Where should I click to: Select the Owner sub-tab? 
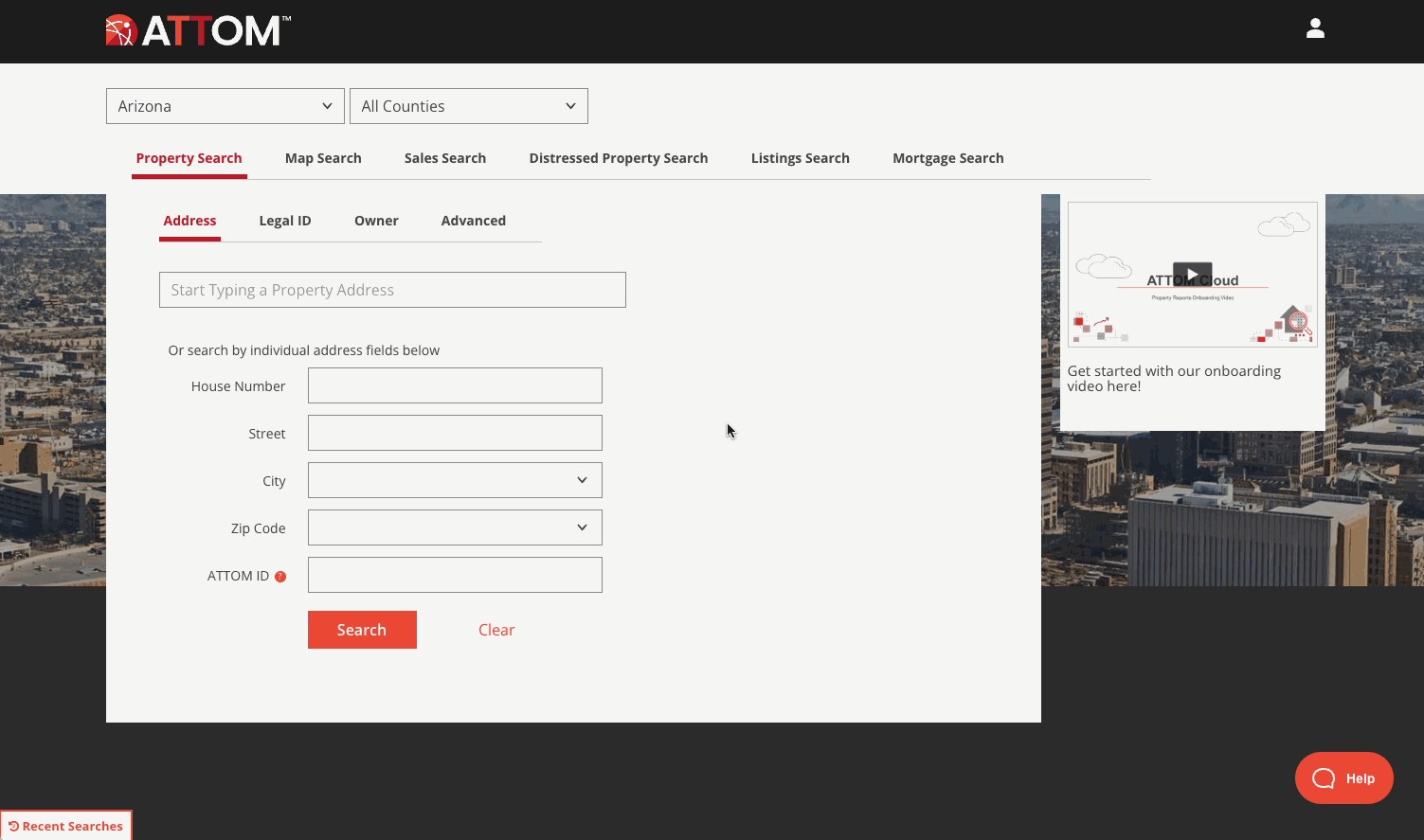tap(376, 221)
